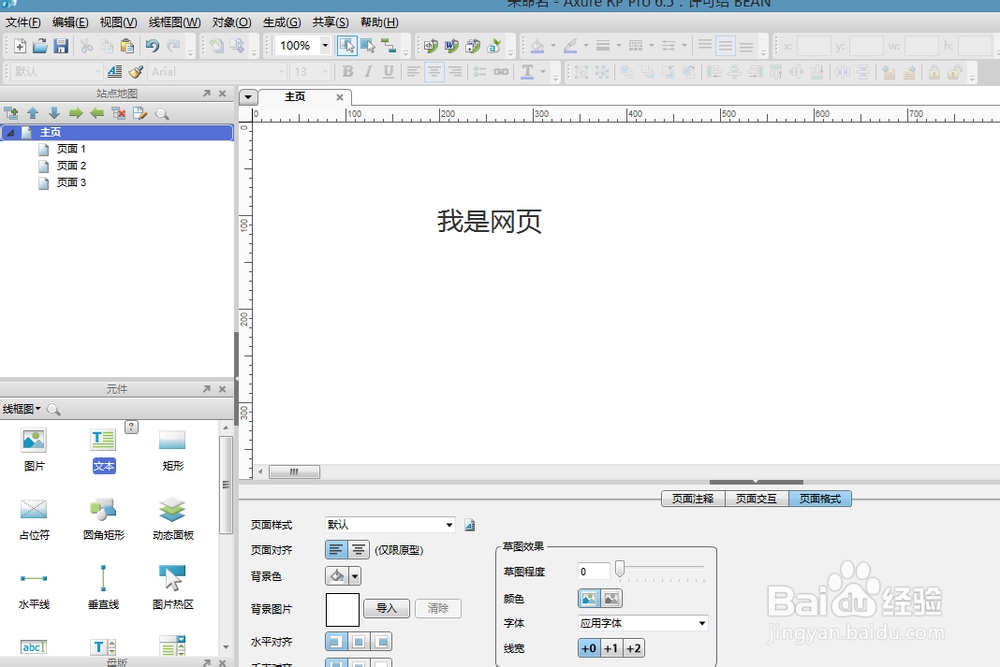The width and height of the screenshot is (1000, 667).
Task: Open the fill color dropdown arrow
Action: point(552,46)
